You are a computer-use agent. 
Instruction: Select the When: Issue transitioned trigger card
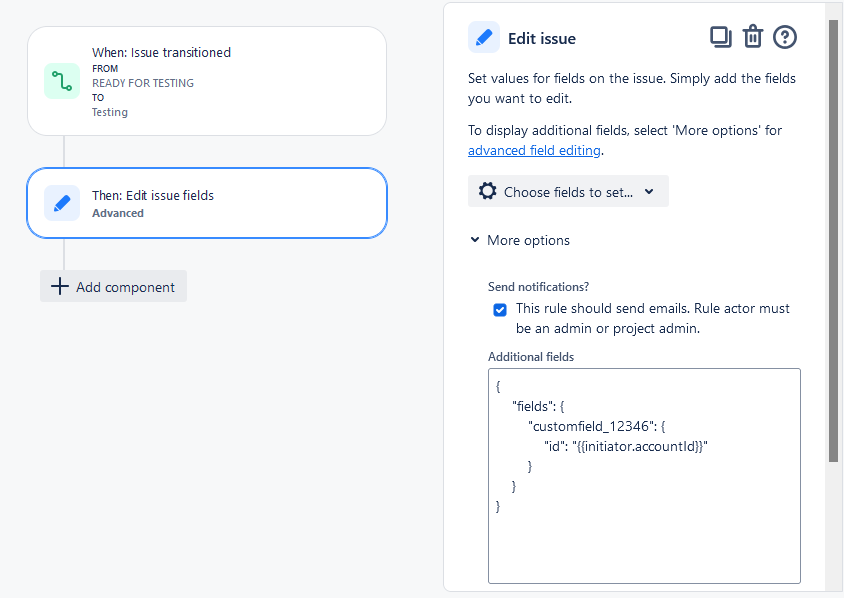207,81
